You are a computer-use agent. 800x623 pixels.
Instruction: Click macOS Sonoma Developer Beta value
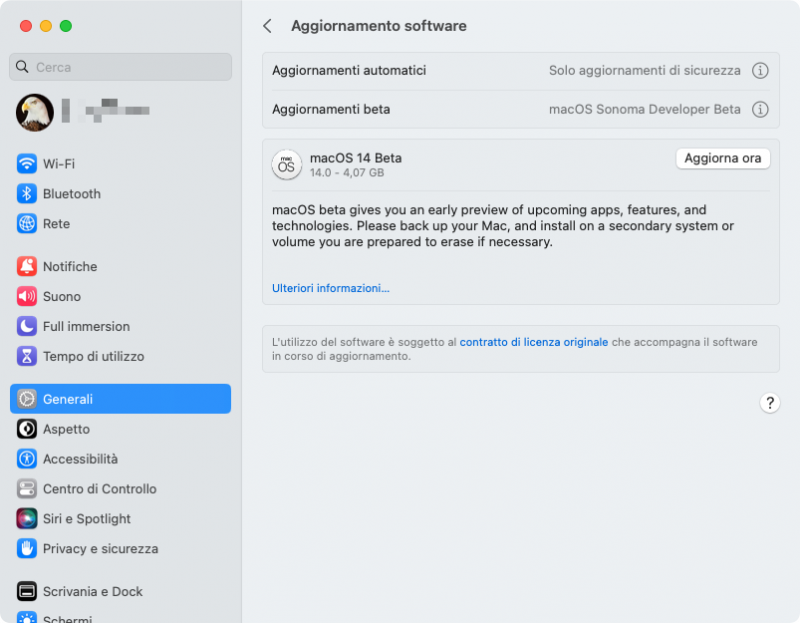[644, 109]
